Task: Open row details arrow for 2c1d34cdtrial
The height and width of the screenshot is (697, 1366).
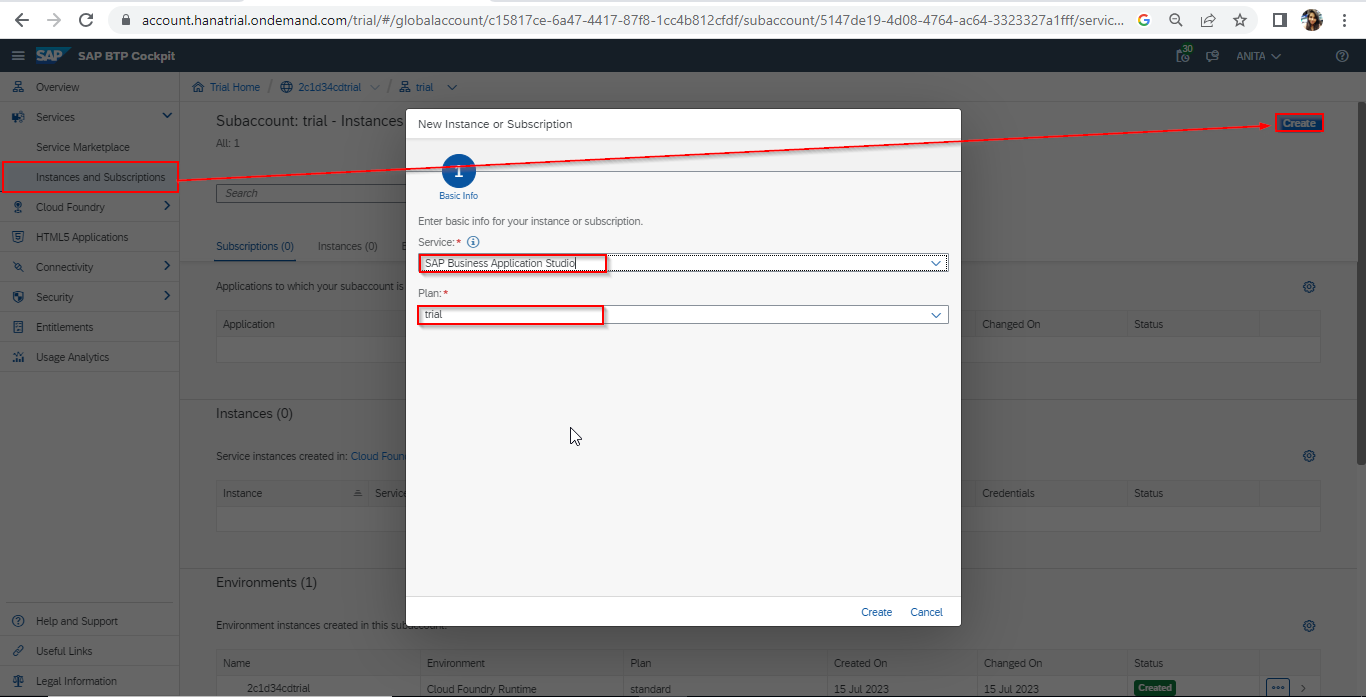Action: (x=1303, y=688)
